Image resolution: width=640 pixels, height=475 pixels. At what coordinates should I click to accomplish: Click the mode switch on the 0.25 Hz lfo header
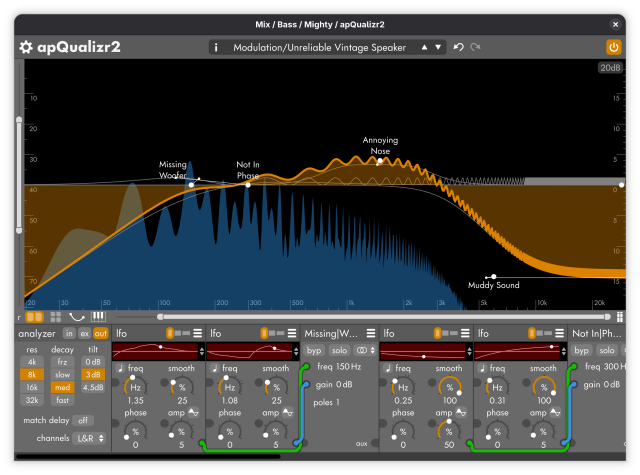tap(446, 333)
